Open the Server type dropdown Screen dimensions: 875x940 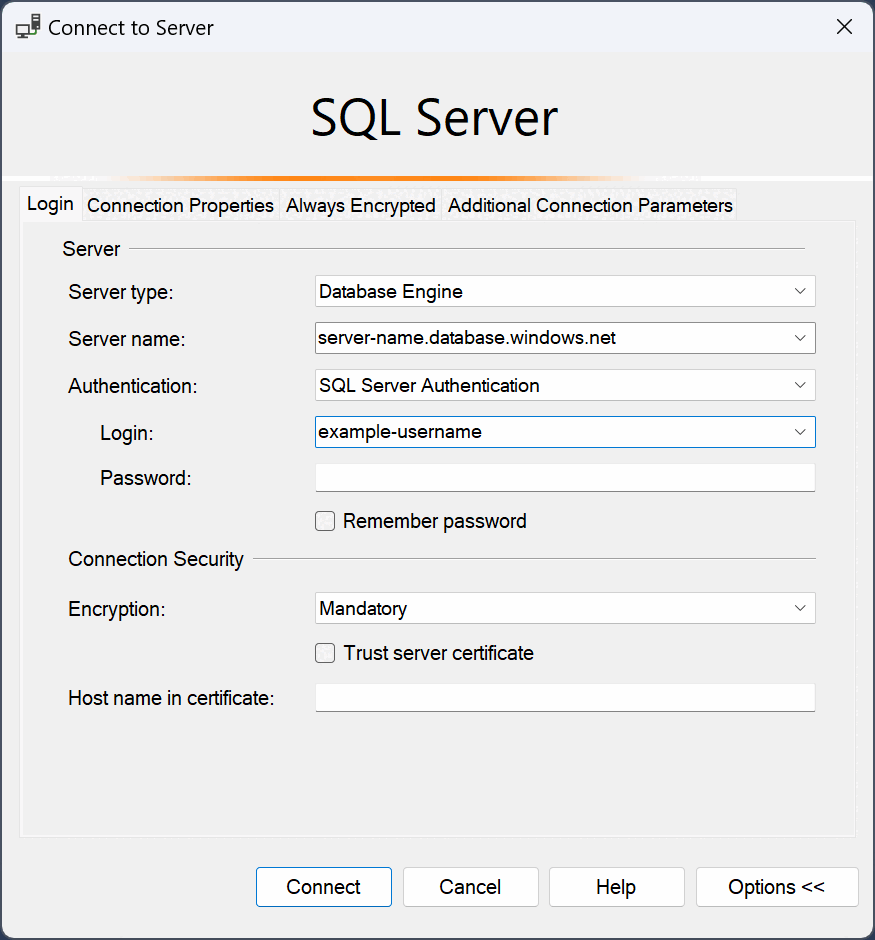[x=800, y=291]
